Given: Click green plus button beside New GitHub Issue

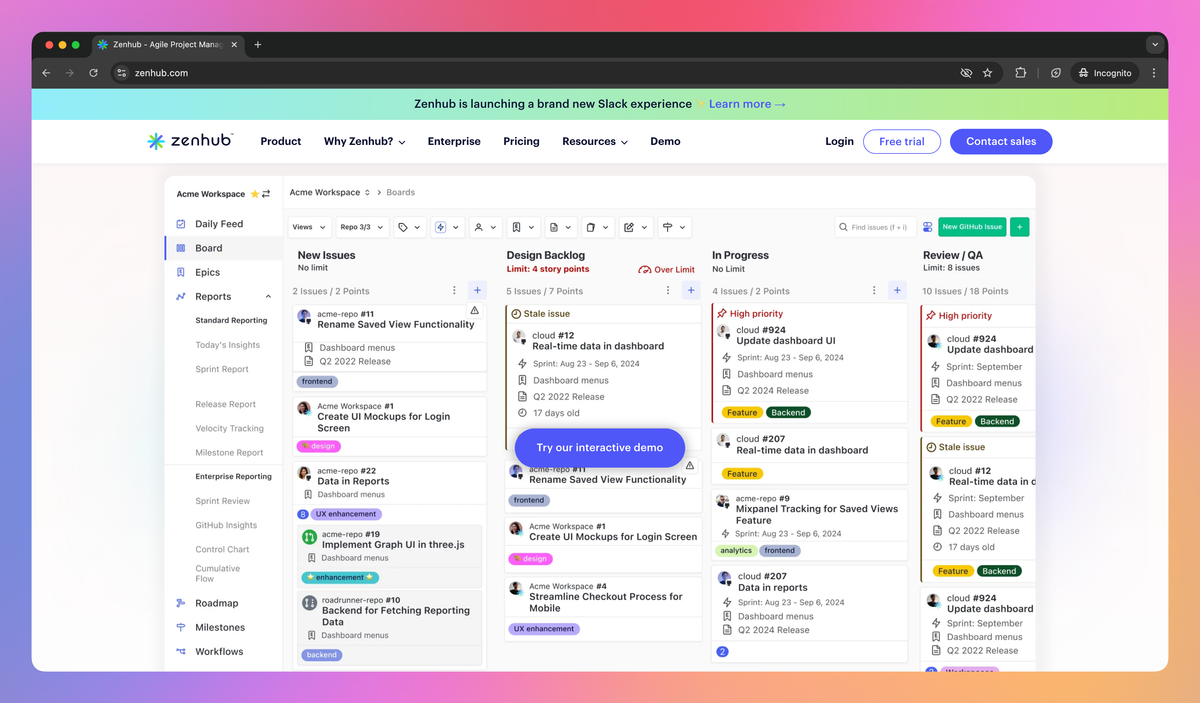Looking at the screenshot, I should tap(1020, 227).
